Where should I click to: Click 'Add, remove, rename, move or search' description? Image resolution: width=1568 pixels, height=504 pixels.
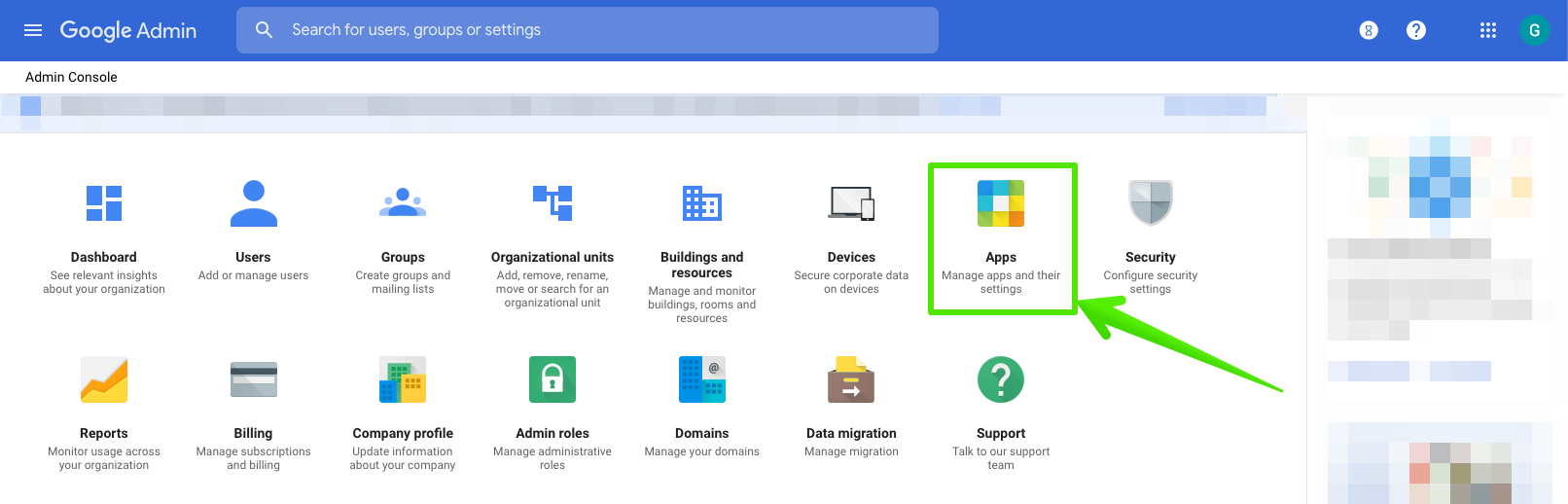[552, 289]
